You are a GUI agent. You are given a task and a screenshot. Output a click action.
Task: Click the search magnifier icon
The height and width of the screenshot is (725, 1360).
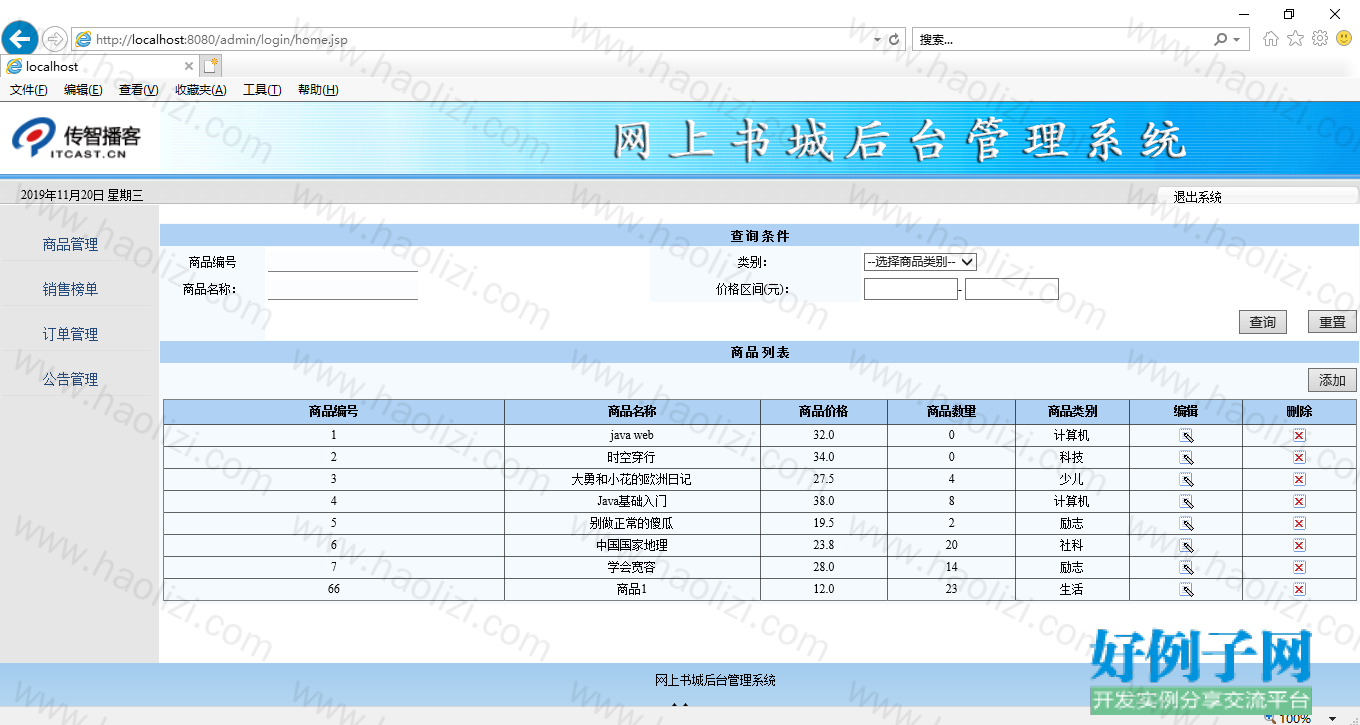pos(1221,40)
